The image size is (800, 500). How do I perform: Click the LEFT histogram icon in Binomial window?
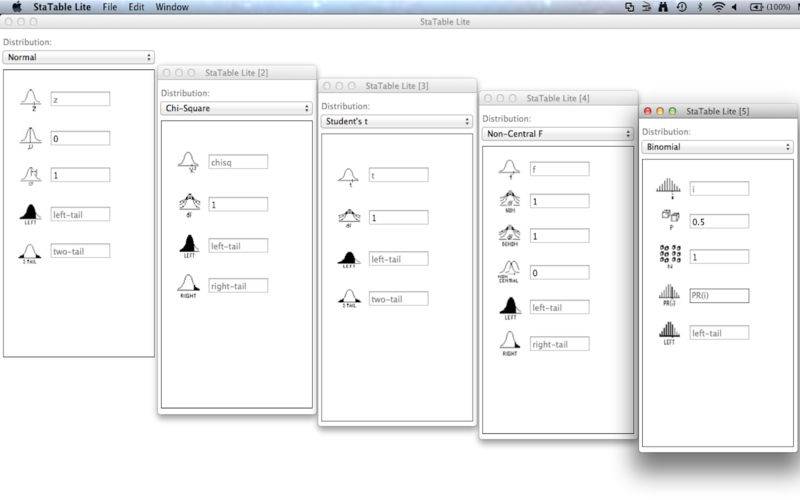click(x=669, y=333)
